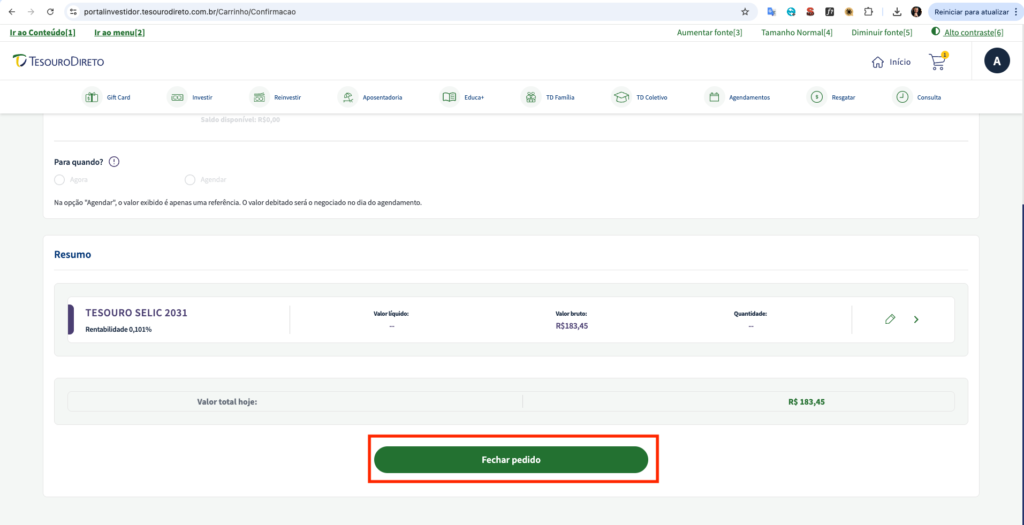Go to the Aposentadoria section
This screenshot has width=1024, height=525.
pyautogui.click(x=370, y=98)
